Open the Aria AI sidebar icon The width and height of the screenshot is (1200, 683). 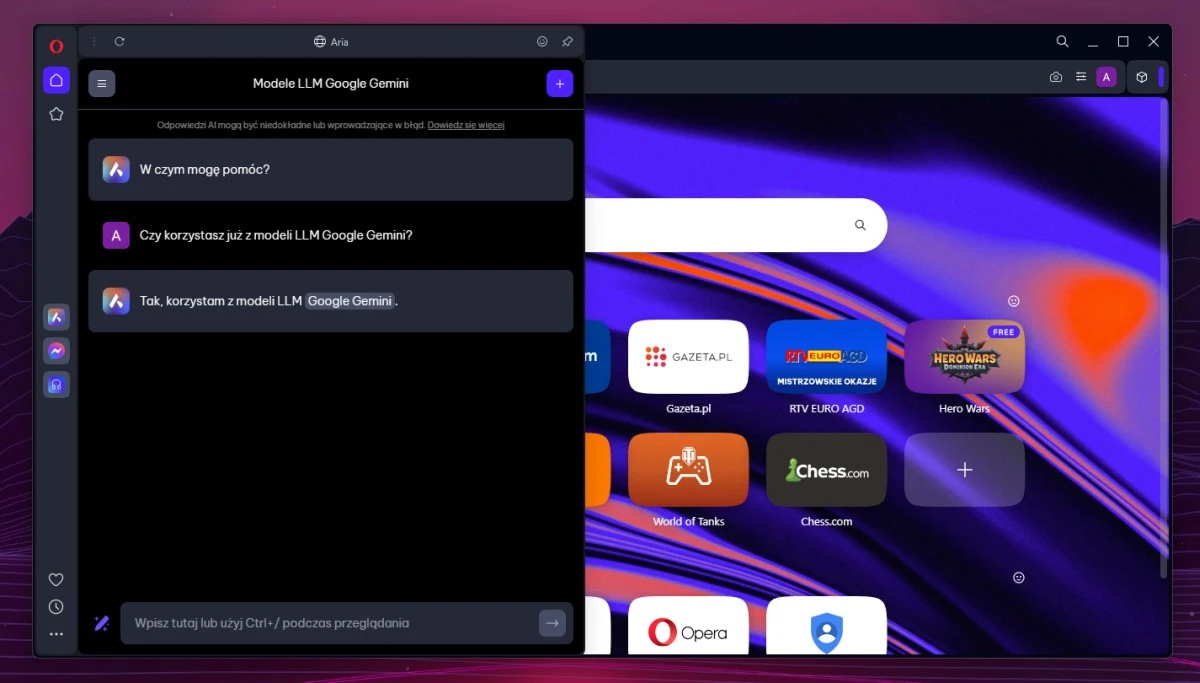click(56, 318)
